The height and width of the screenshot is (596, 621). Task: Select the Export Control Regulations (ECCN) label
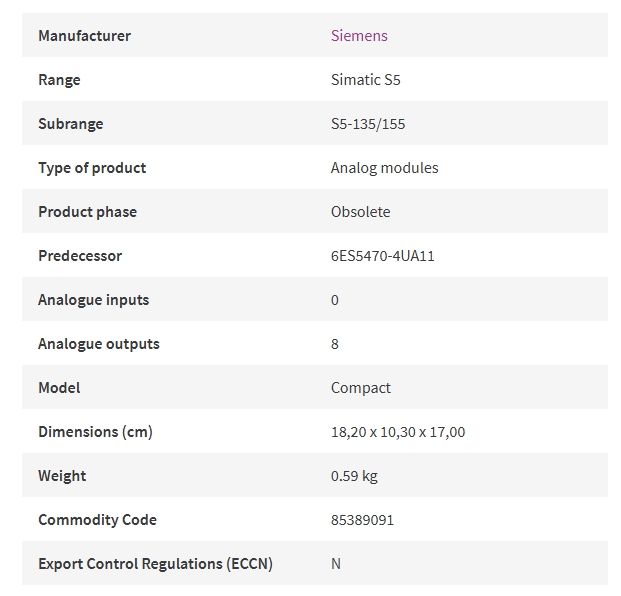tap(155, 564)
